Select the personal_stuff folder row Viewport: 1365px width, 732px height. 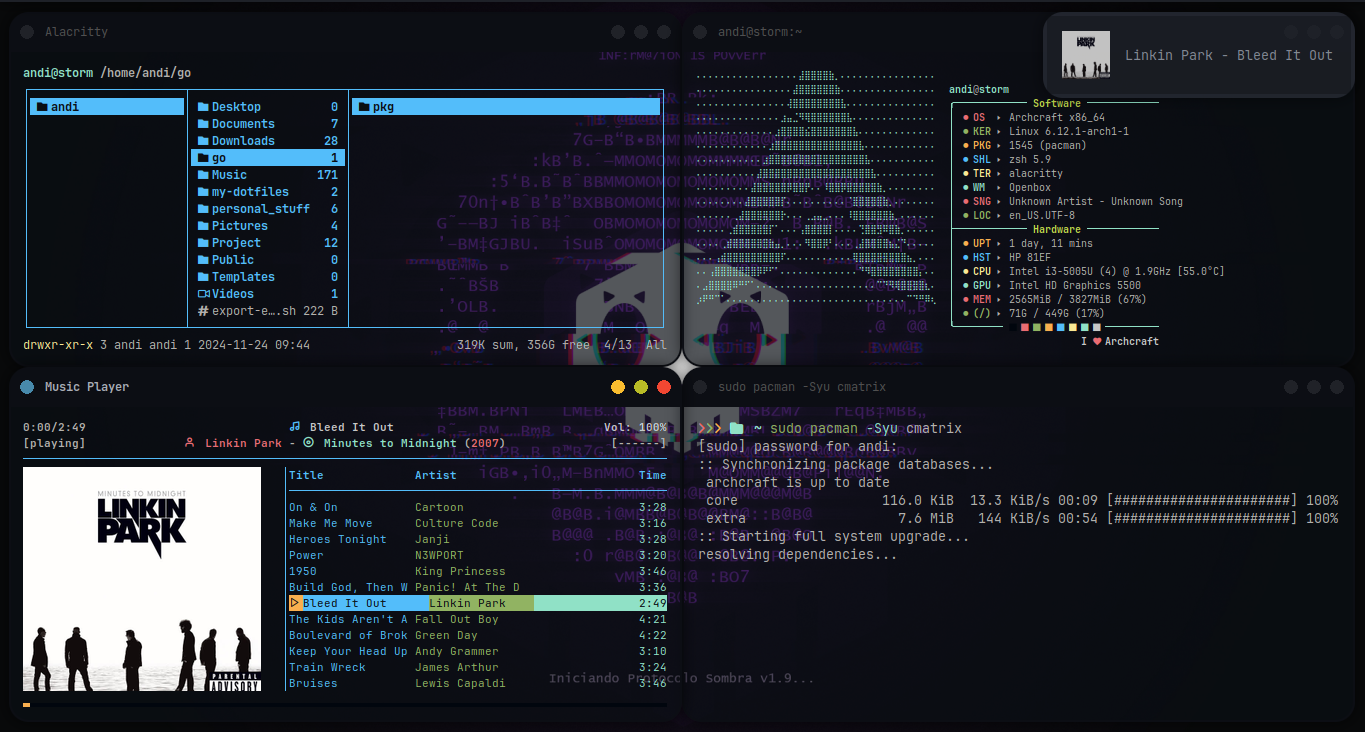pyautogui.click(x=268, y=209)
